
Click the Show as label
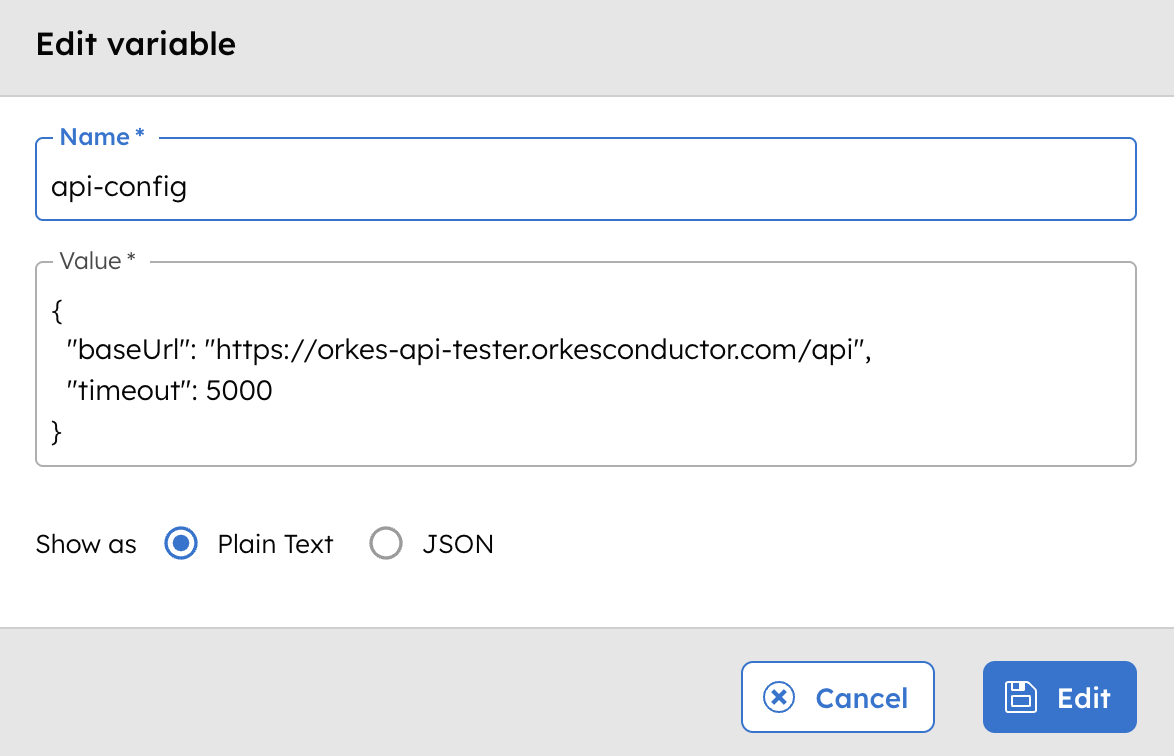(86, 544)
